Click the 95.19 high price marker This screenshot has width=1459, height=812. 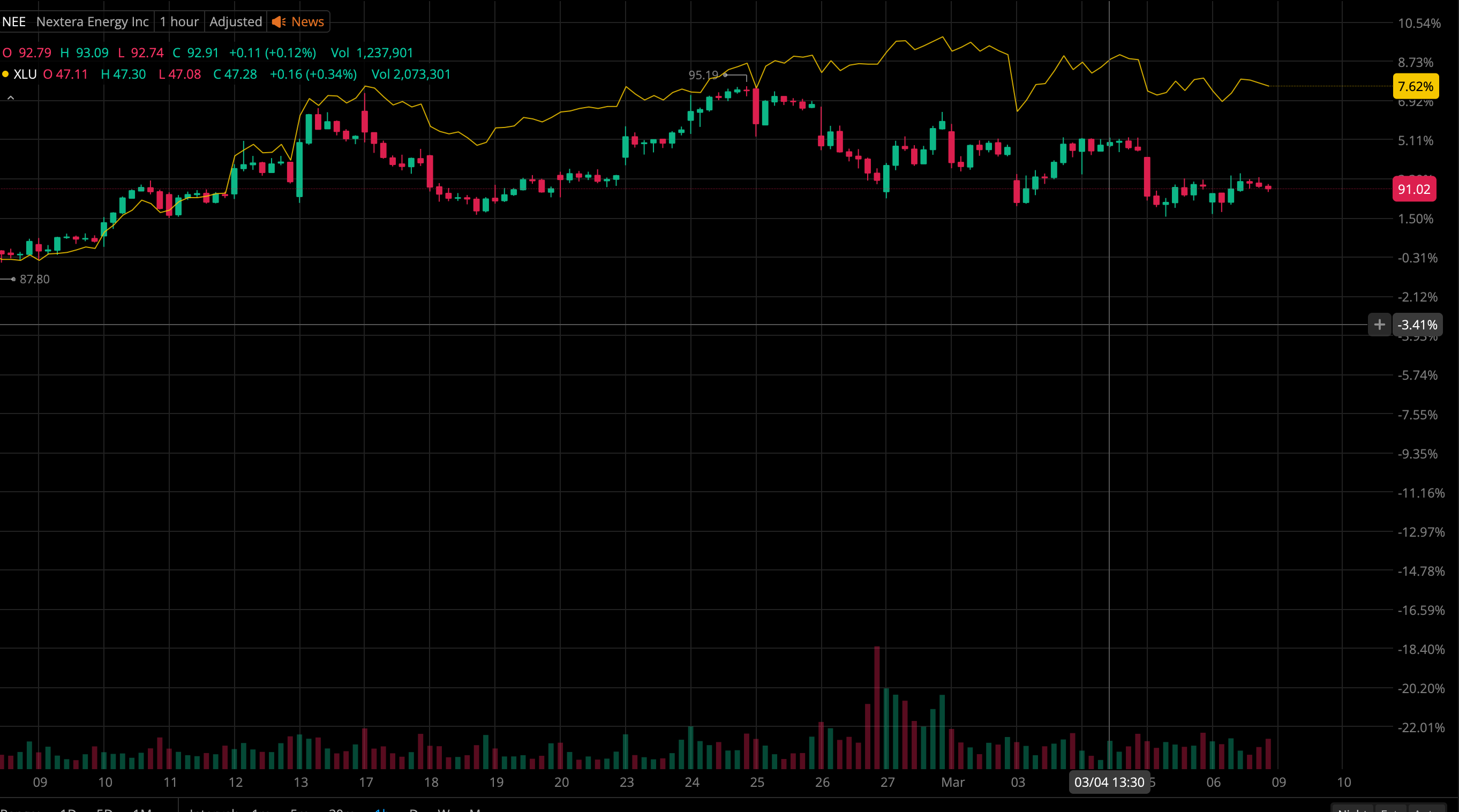703,75
